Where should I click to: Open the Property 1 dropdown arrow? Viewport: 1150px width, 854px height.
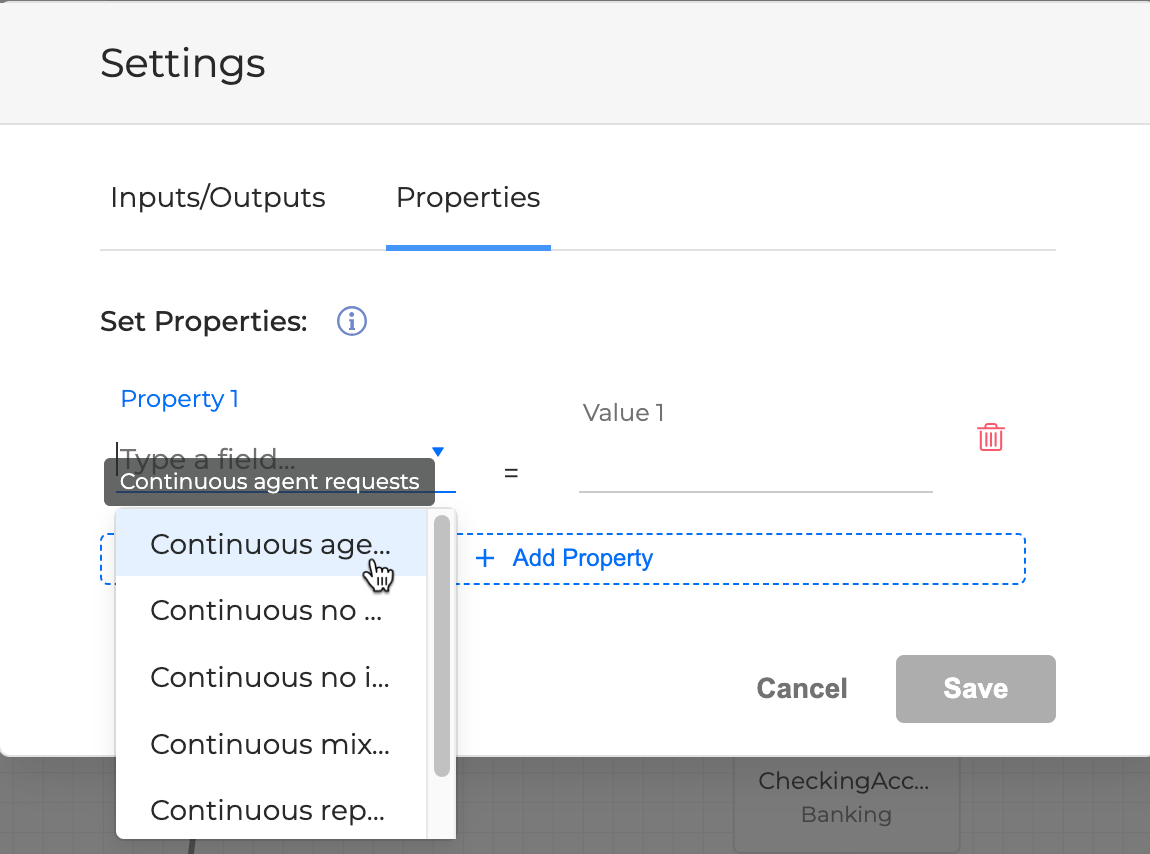click(437, 452)
